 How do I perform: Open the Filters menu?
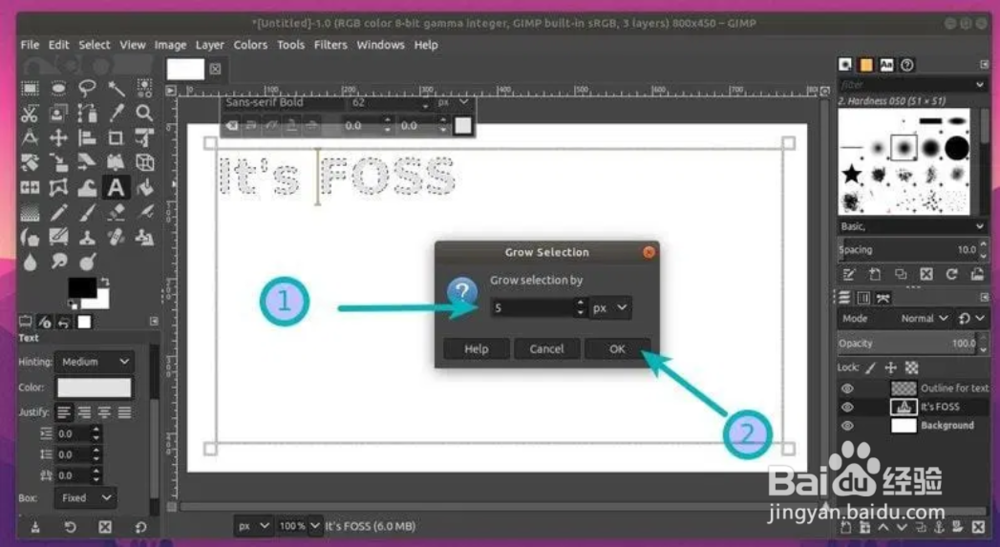330,45
